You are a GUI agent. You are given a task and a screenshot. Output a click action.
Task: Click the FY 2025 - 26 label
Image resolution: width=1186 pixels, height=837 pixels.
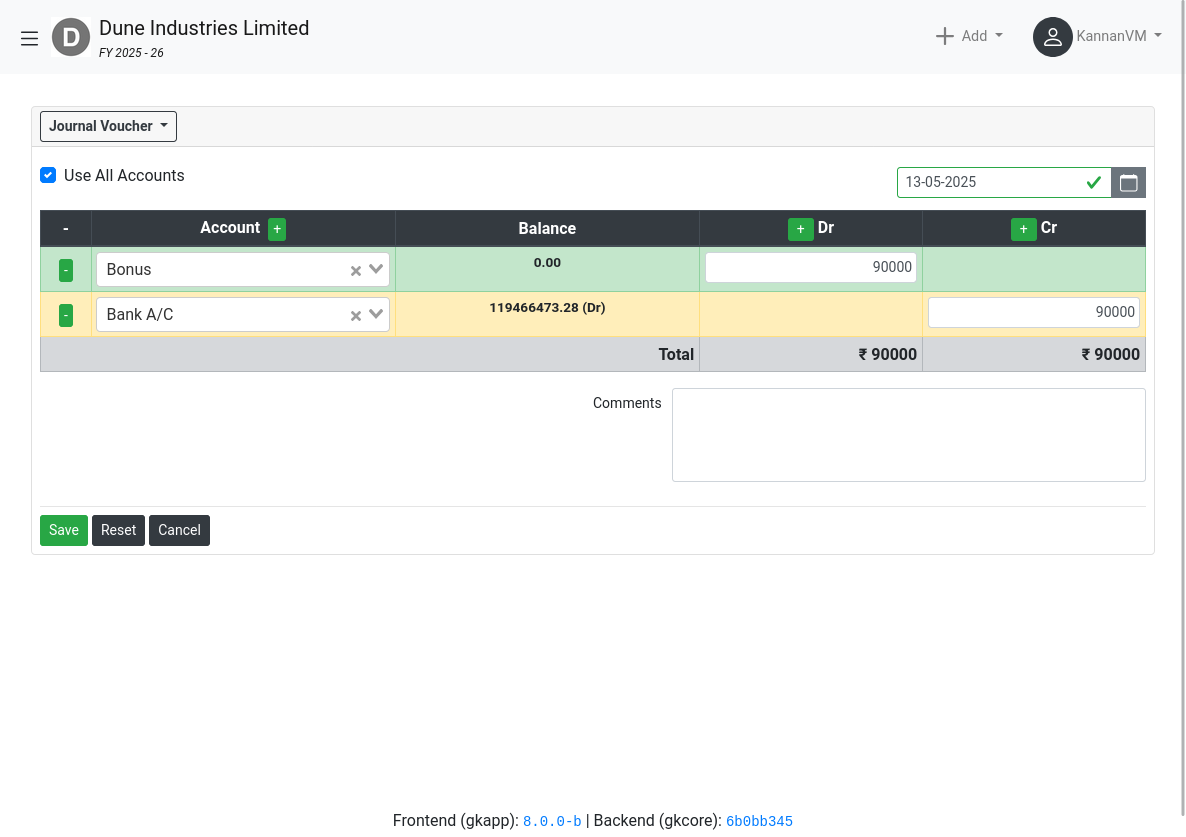click(131, 53)
